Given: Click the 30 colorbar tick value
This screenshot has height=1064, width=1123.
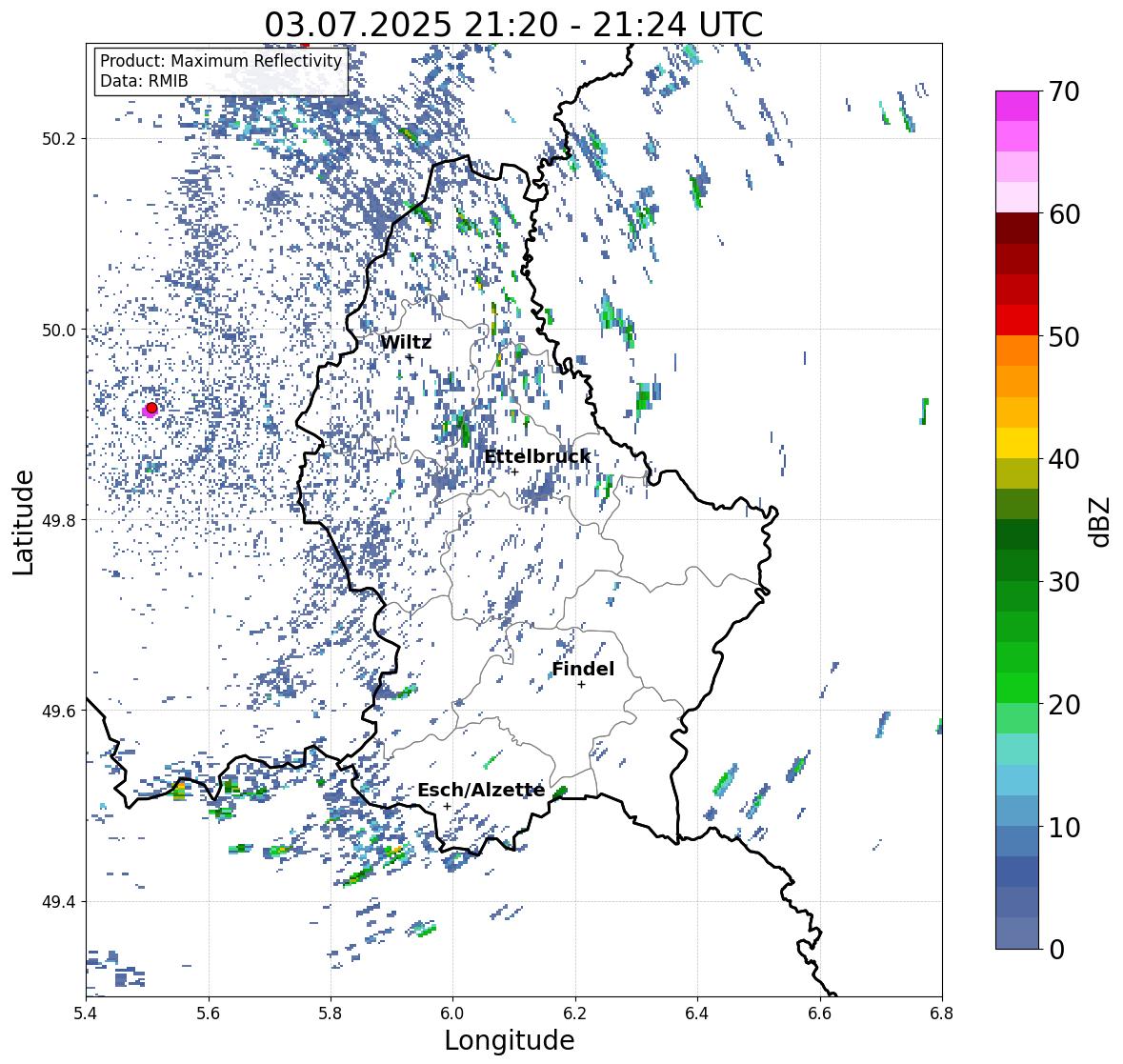Looking at the screenshot, I should pos(1063,582).
